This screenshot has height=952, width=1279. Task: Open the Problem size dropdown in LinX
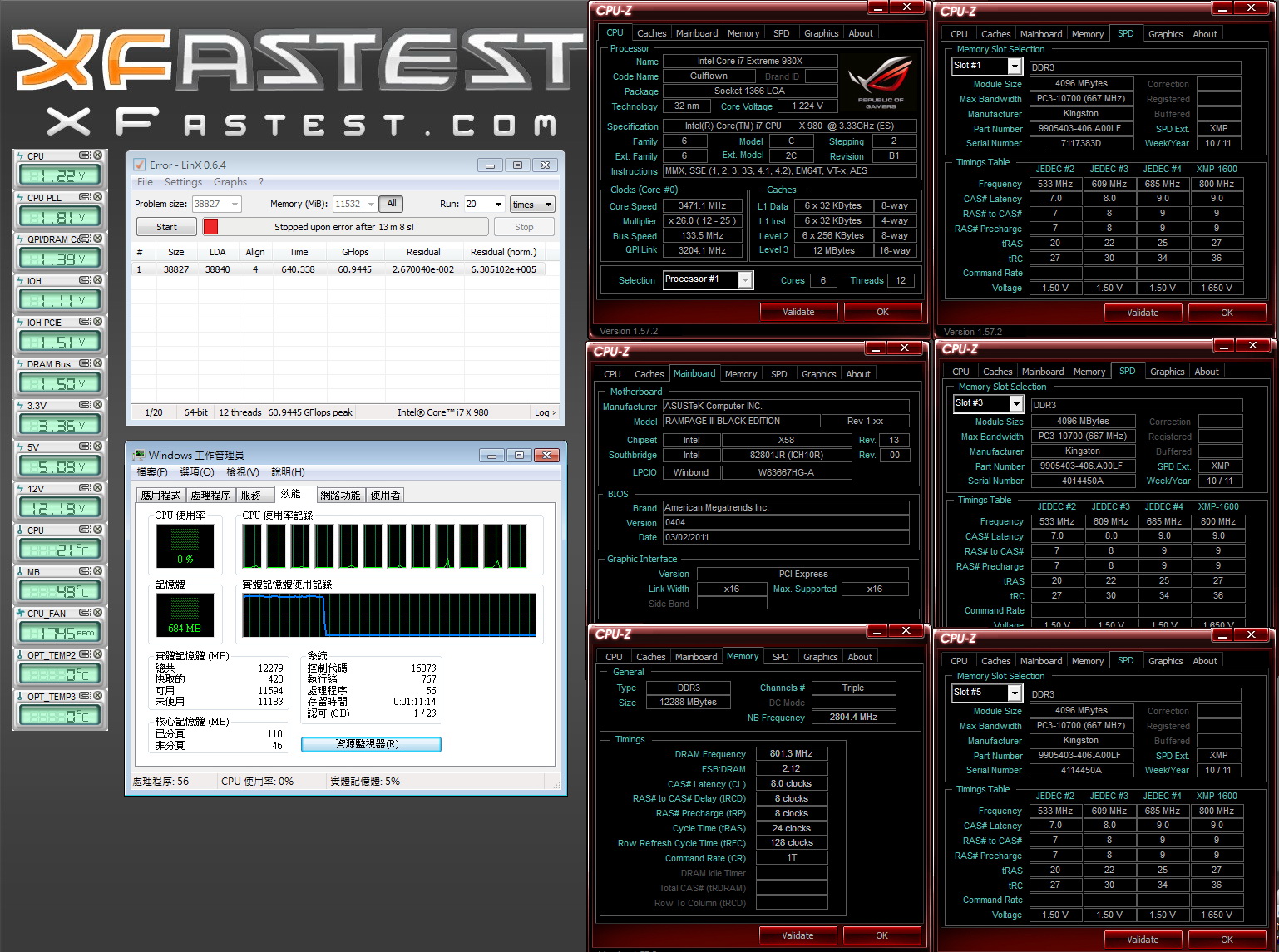[x=235, y=205]
